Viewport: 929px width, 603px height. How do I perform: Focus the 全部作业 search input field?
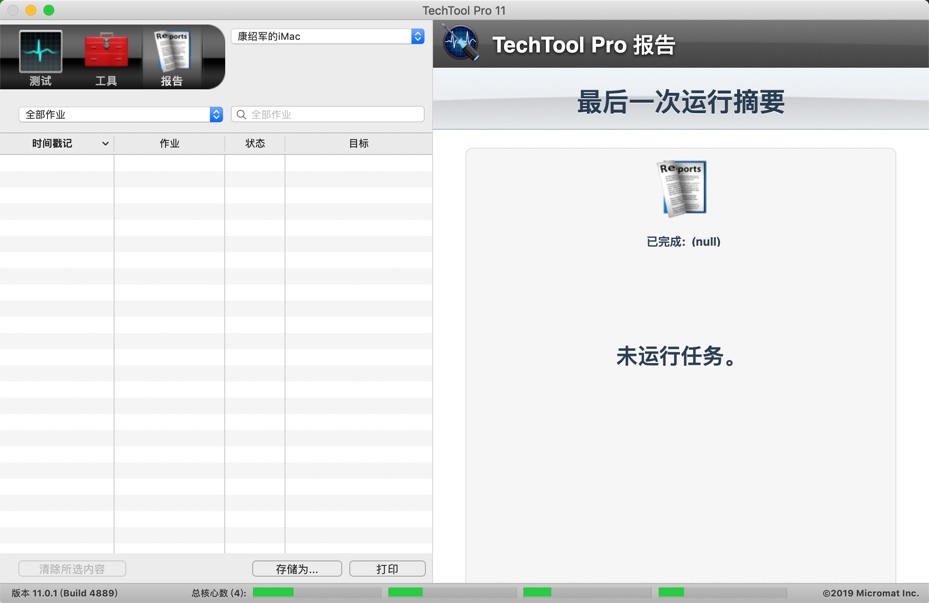pos(328,114)
